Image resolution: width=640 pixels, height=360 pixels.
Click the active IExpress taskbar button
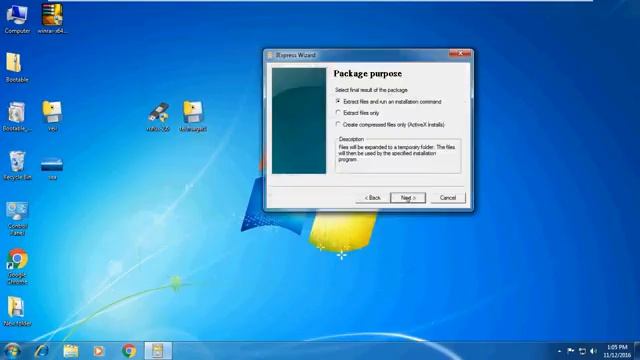158,351
